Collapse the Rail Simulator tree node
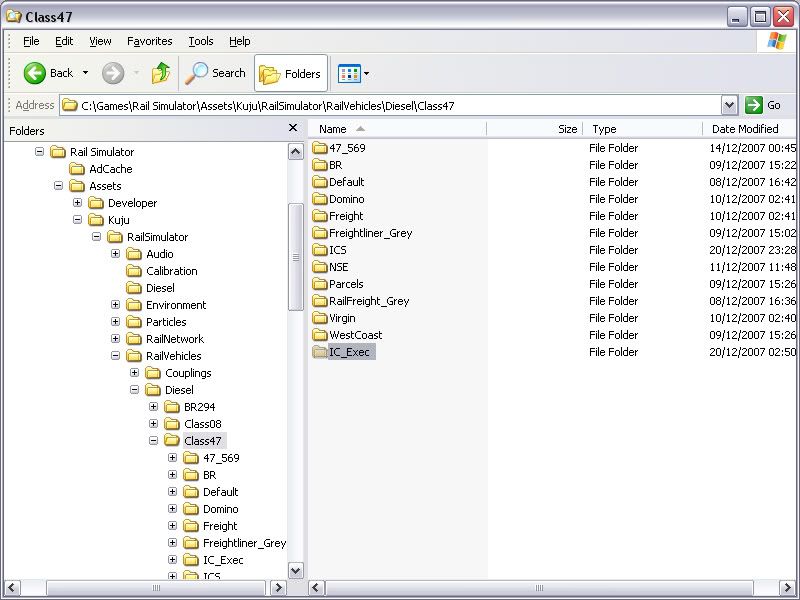Screen dimensions: 800x600 point(39,152)
